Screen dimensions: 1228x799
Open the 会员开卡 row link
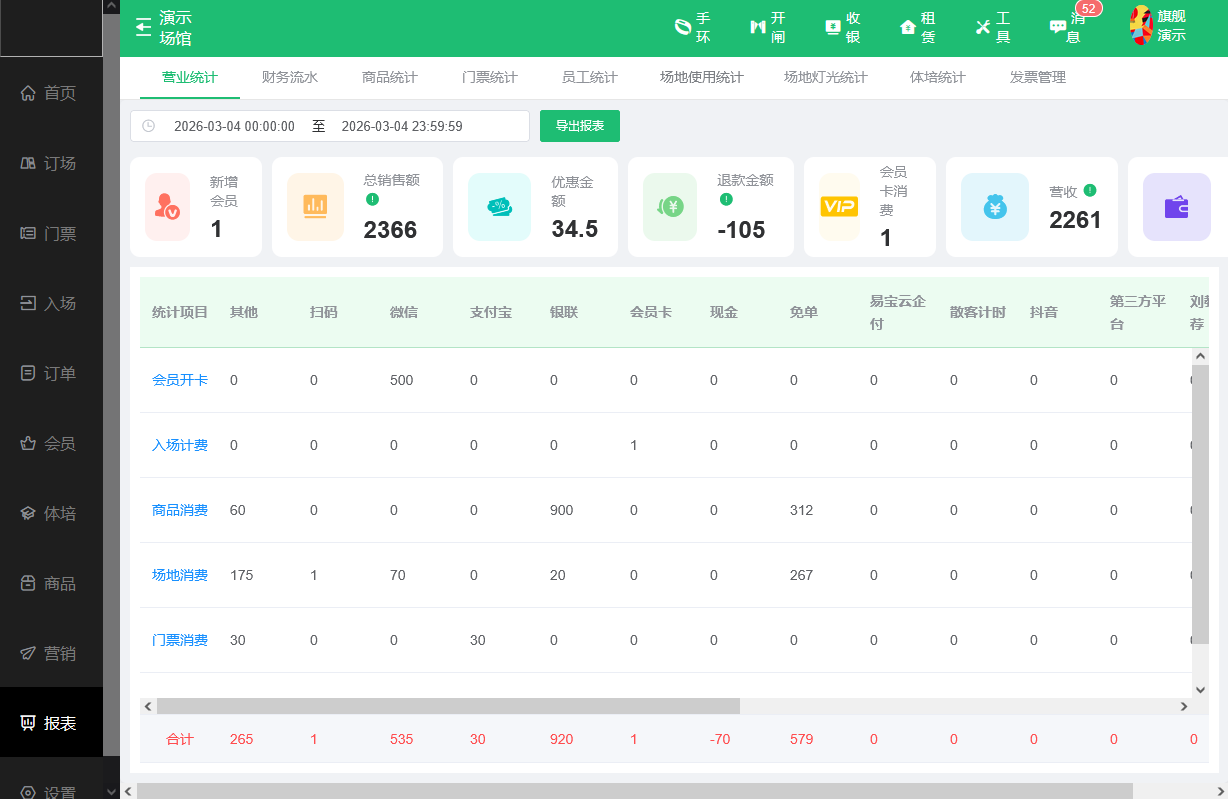pos(180,380)
